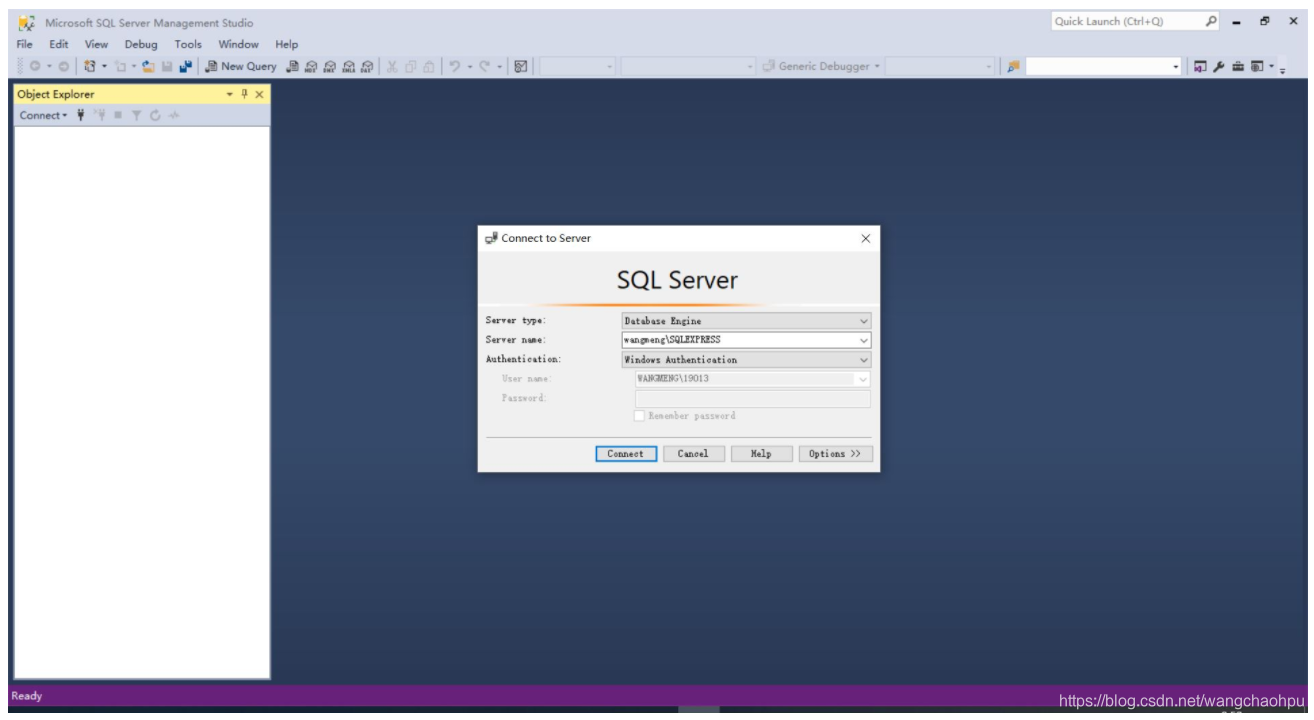Click the Navigate Forward toolbar icon
1314x720 pixels.
63,66
